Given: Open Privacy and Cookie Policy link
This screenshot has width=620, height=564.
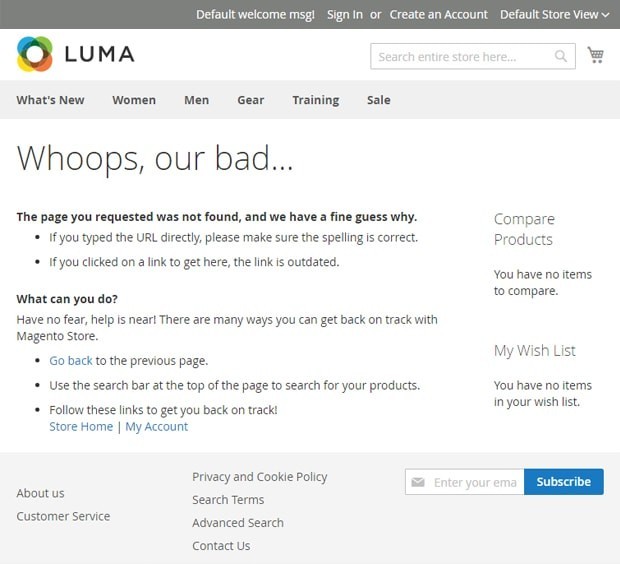Looking at the screenshot, I should click(260, 477).
